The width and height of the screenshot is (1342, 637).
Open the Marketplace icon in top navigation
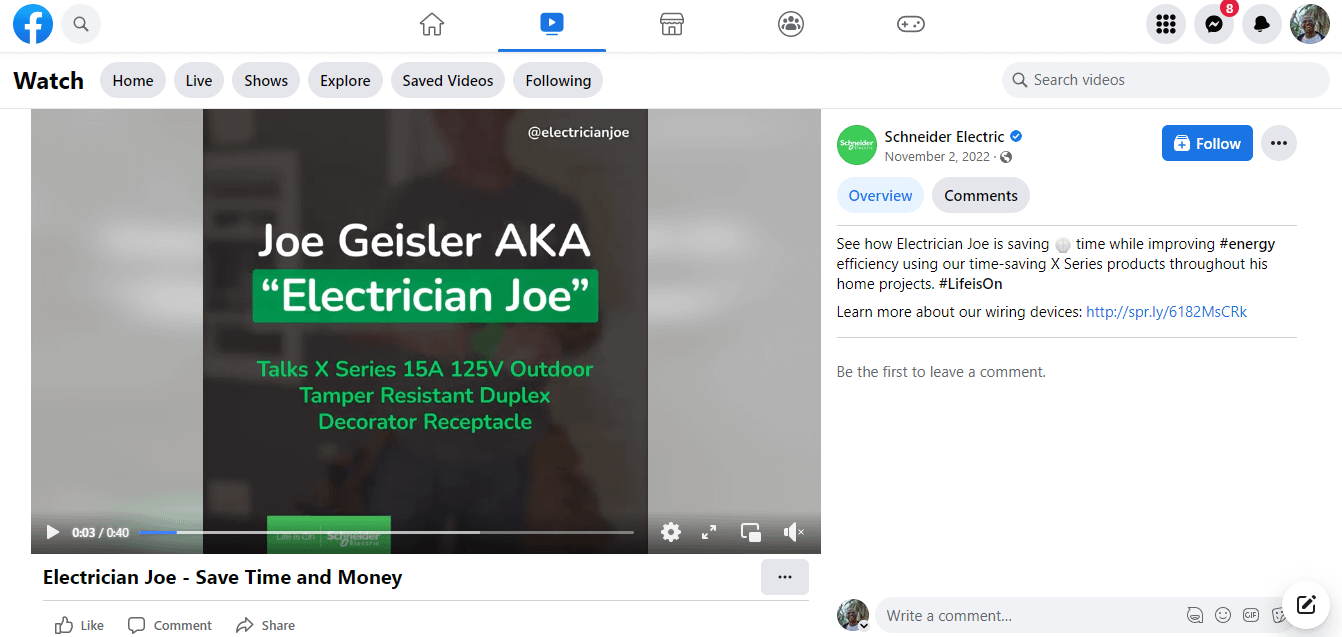[x=672, y=24]
